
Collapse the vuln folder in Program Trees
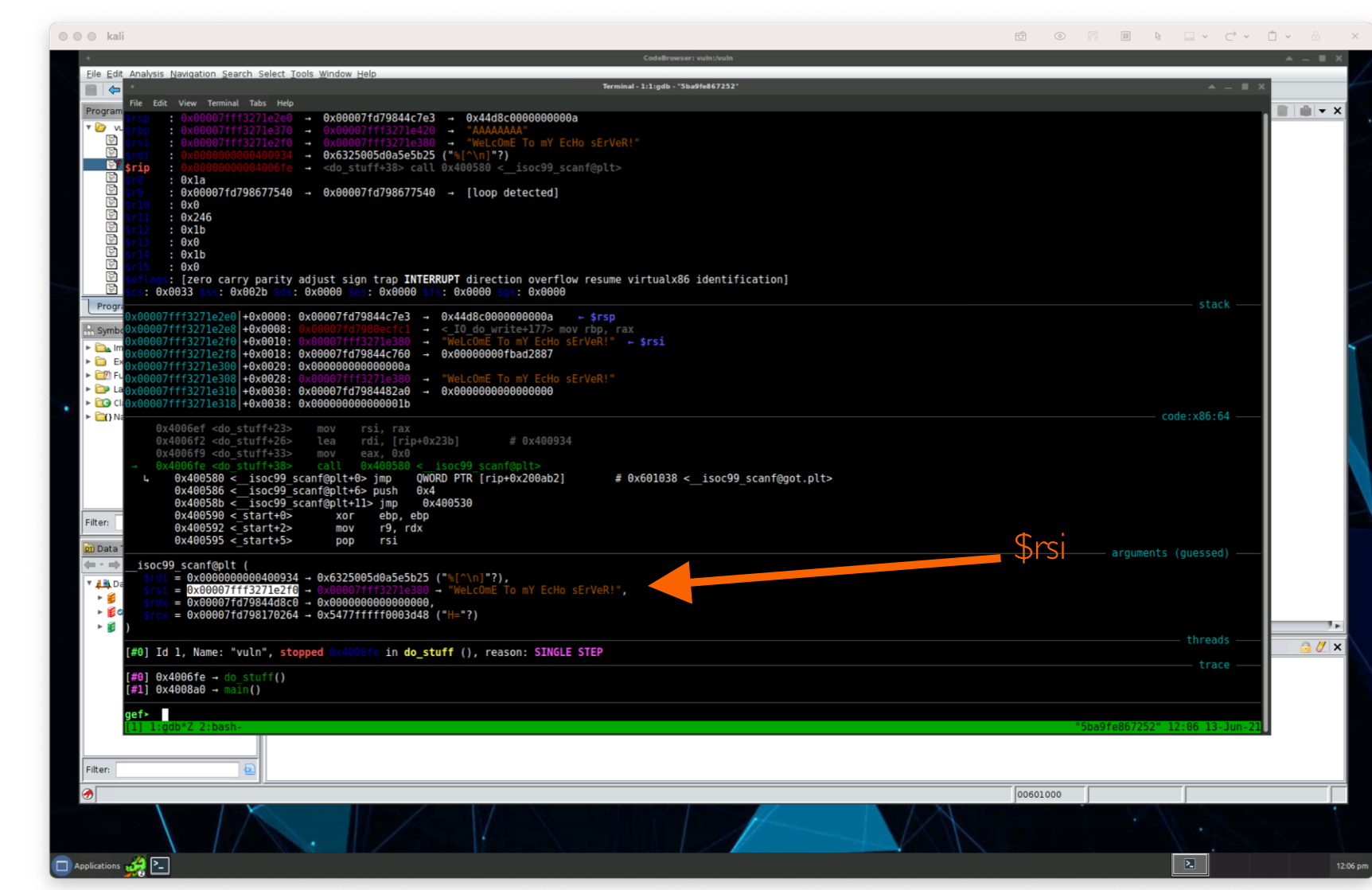click(88, 127)
